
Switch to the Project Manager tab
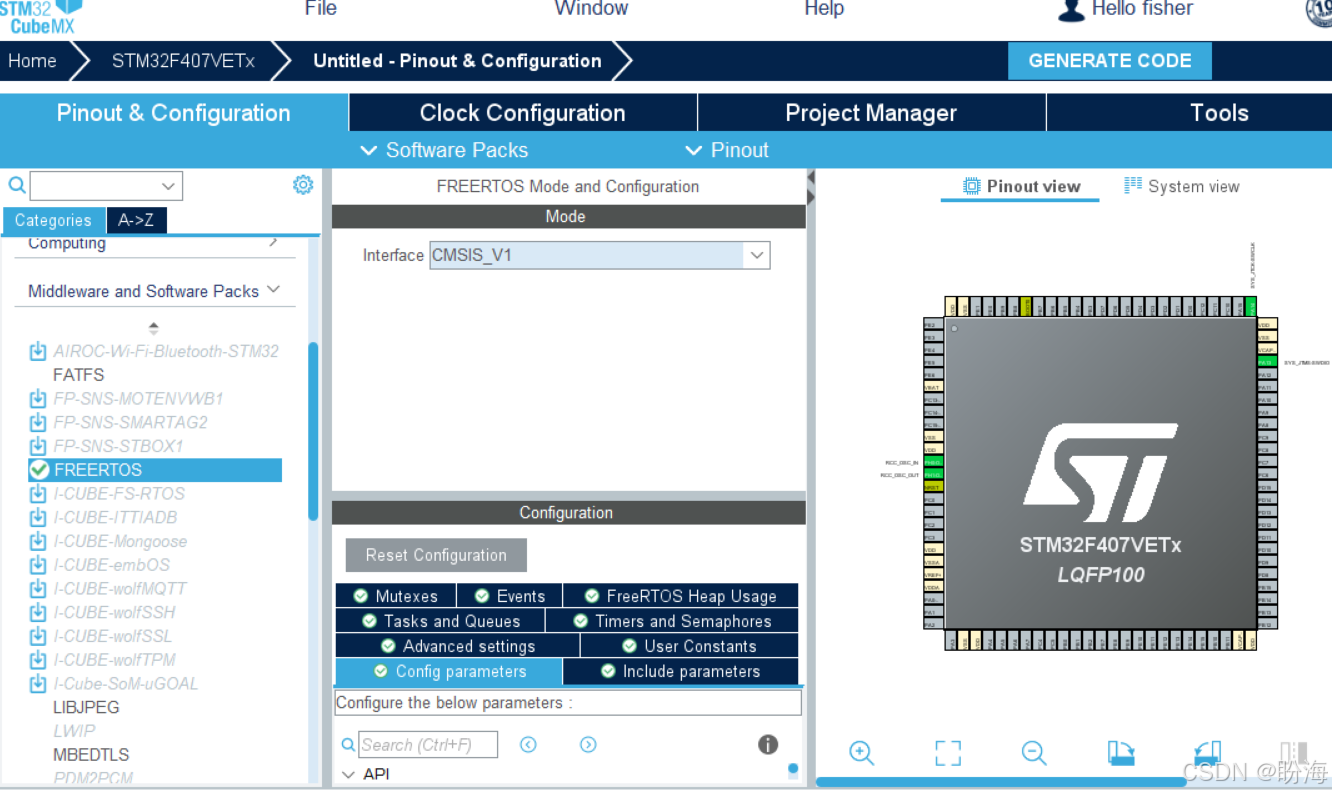(871, 113)
